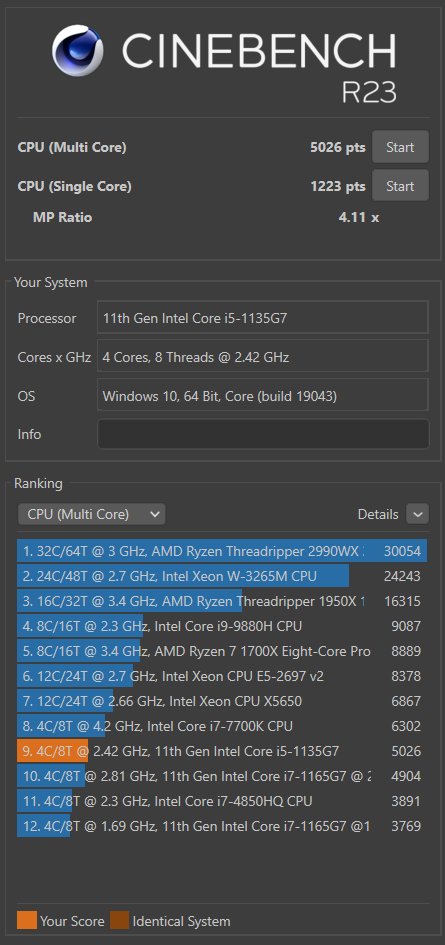Select ranking row Intel Core i7-4850HQ CPU

(x=222, y=801)
